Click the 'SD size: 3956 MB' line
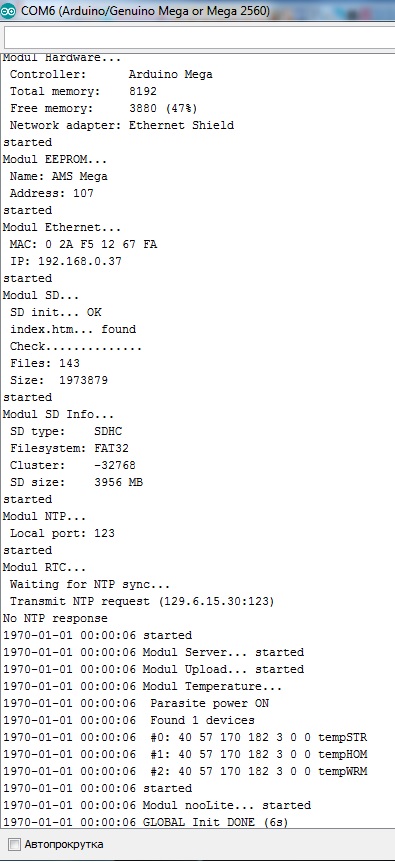The image size is (395, 863). (x=76, y=482)
